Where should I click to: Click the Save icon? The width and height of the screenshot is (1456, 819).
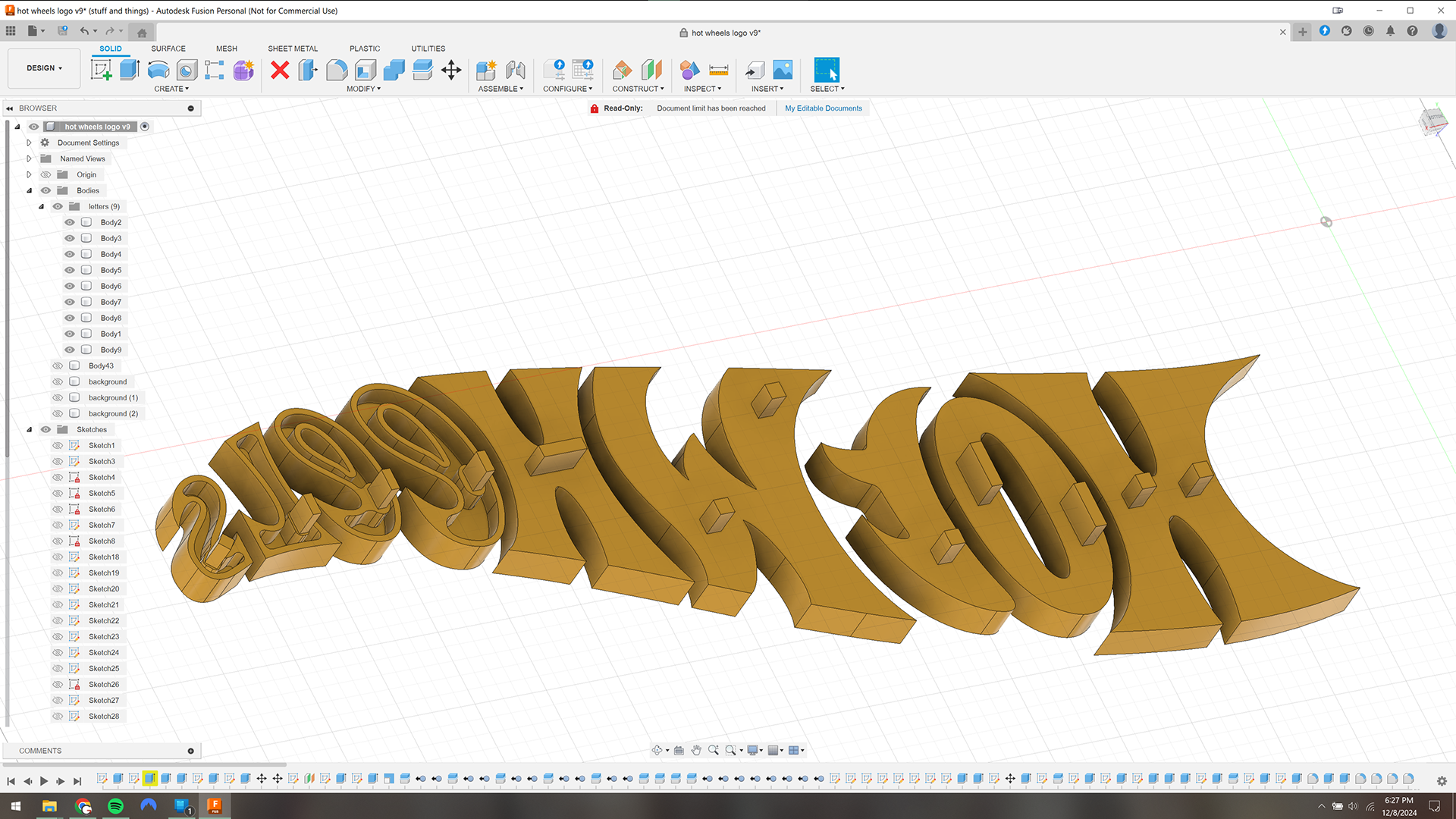63,31
